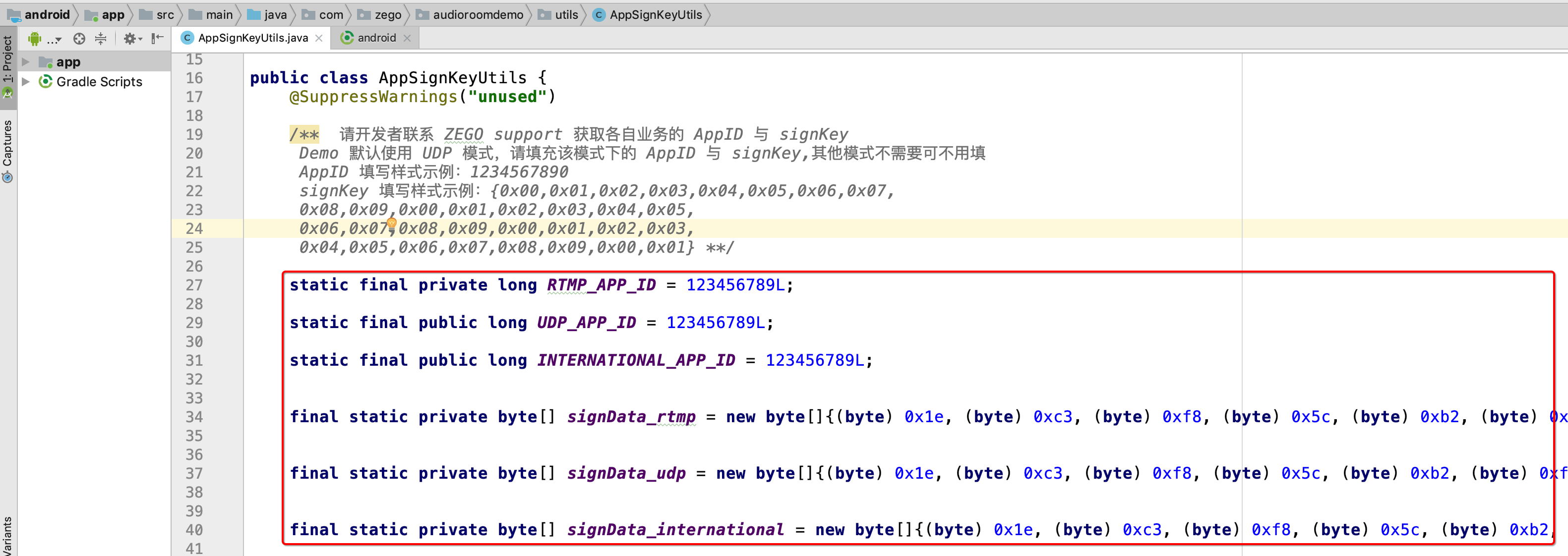Open the Variants side tool tab

[8, 535]
